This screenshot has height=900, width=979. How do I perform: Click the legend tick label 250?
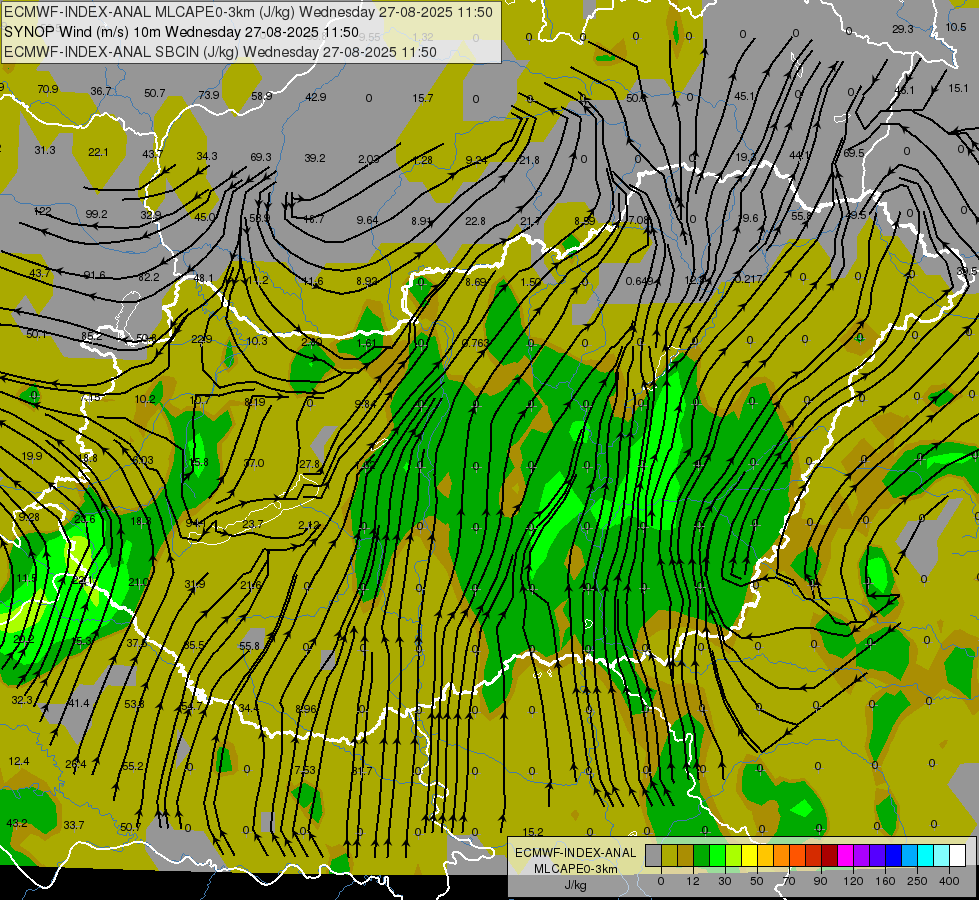(917, 881)
